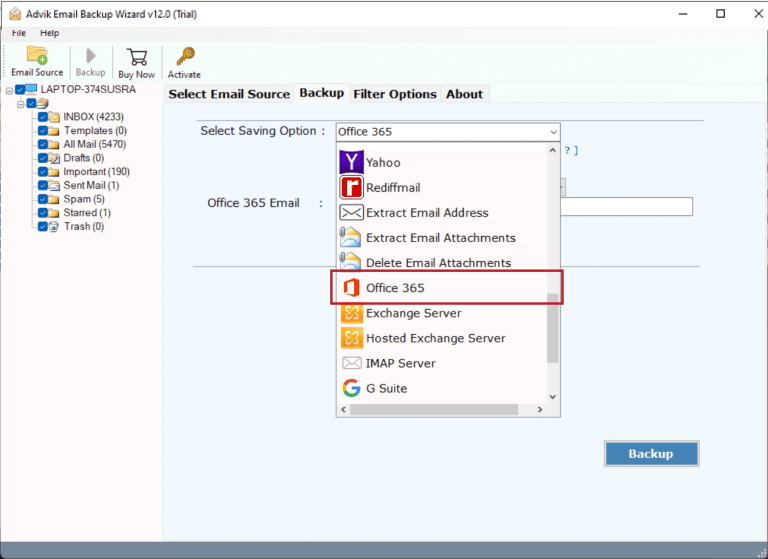
Task: Uncheck the All Mail (5470) checkbox
Action: tap(43, 144)
